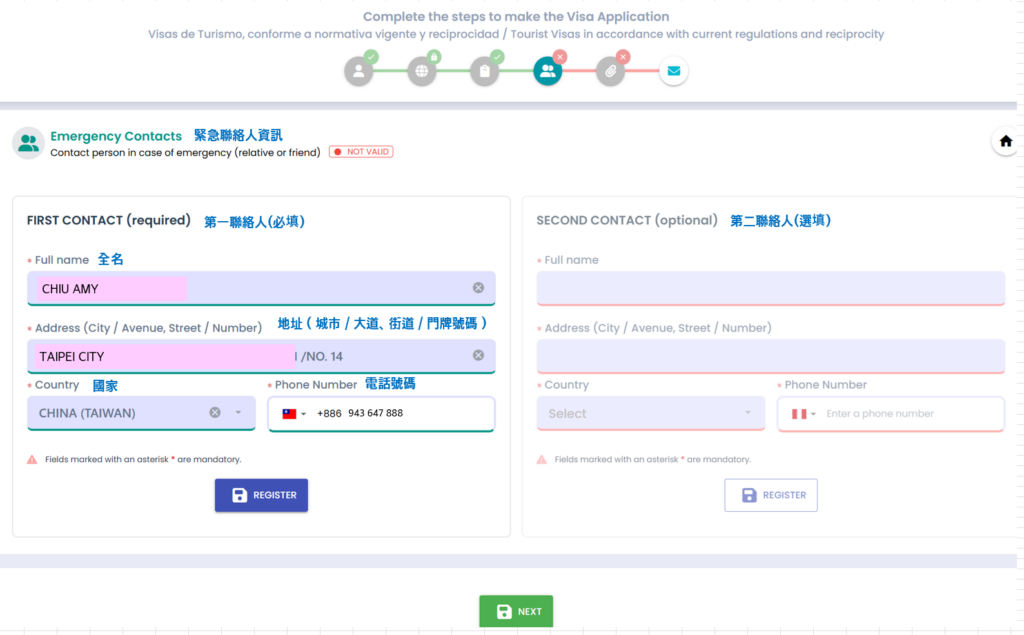Click the second contact Full name field

[770, 288]
